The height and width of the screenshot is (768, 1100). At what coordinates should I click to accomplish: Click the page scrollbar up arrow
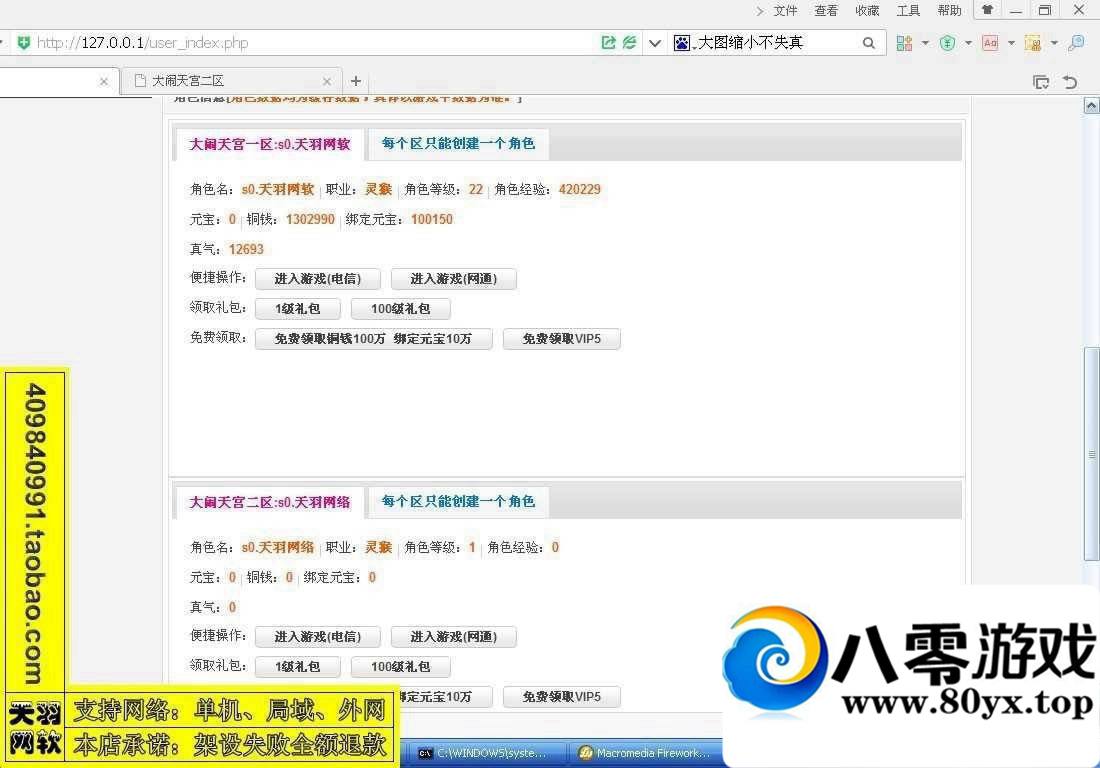tap(1092, 106)
